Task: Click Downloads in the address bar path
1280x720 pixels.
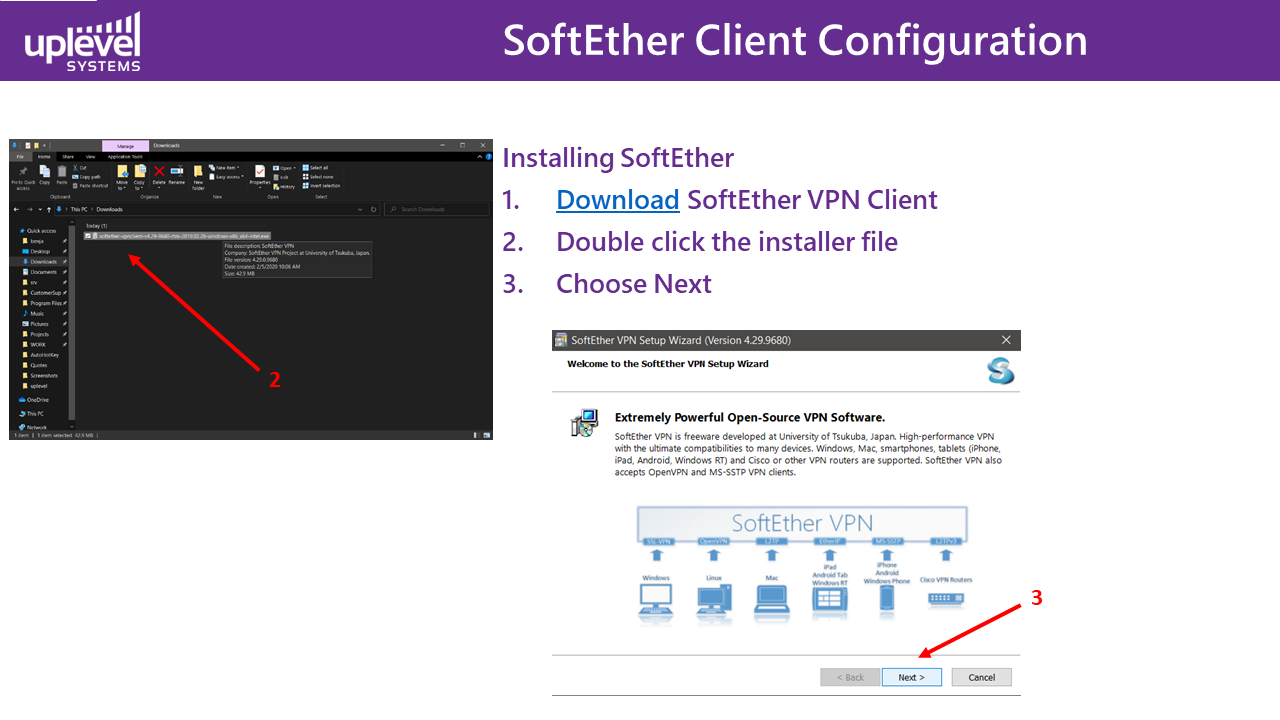Action: coord(110,210)
